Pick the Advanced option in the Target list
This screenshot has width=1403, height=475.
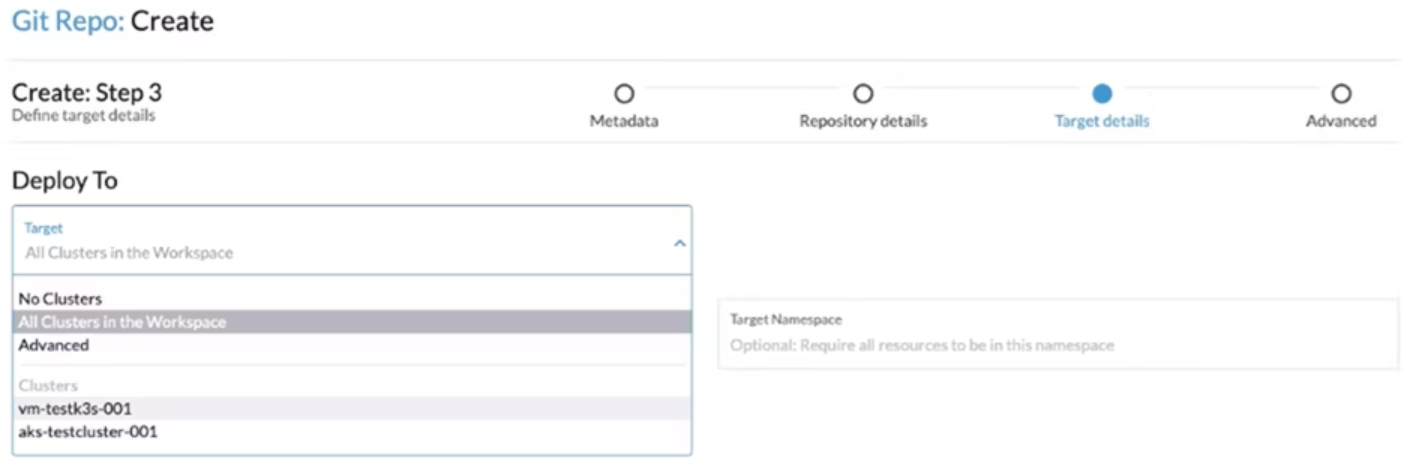pos(54,345)
